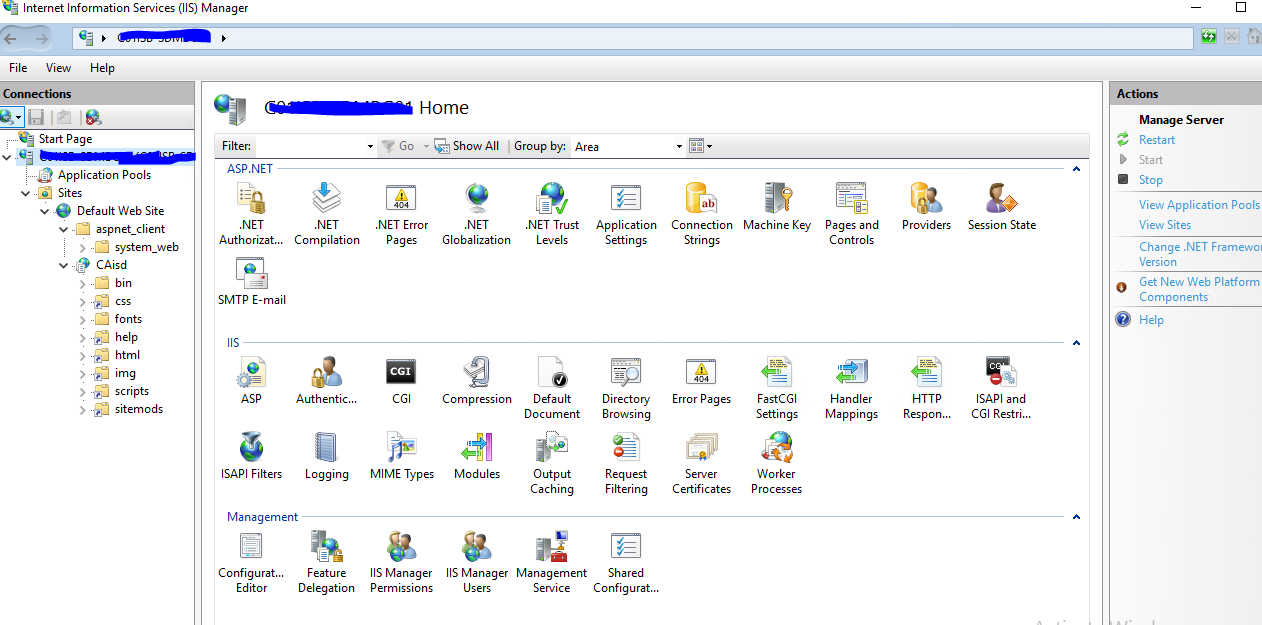Click Get New Web Platform Components
1262x625 pixels.
(1199, 289)
